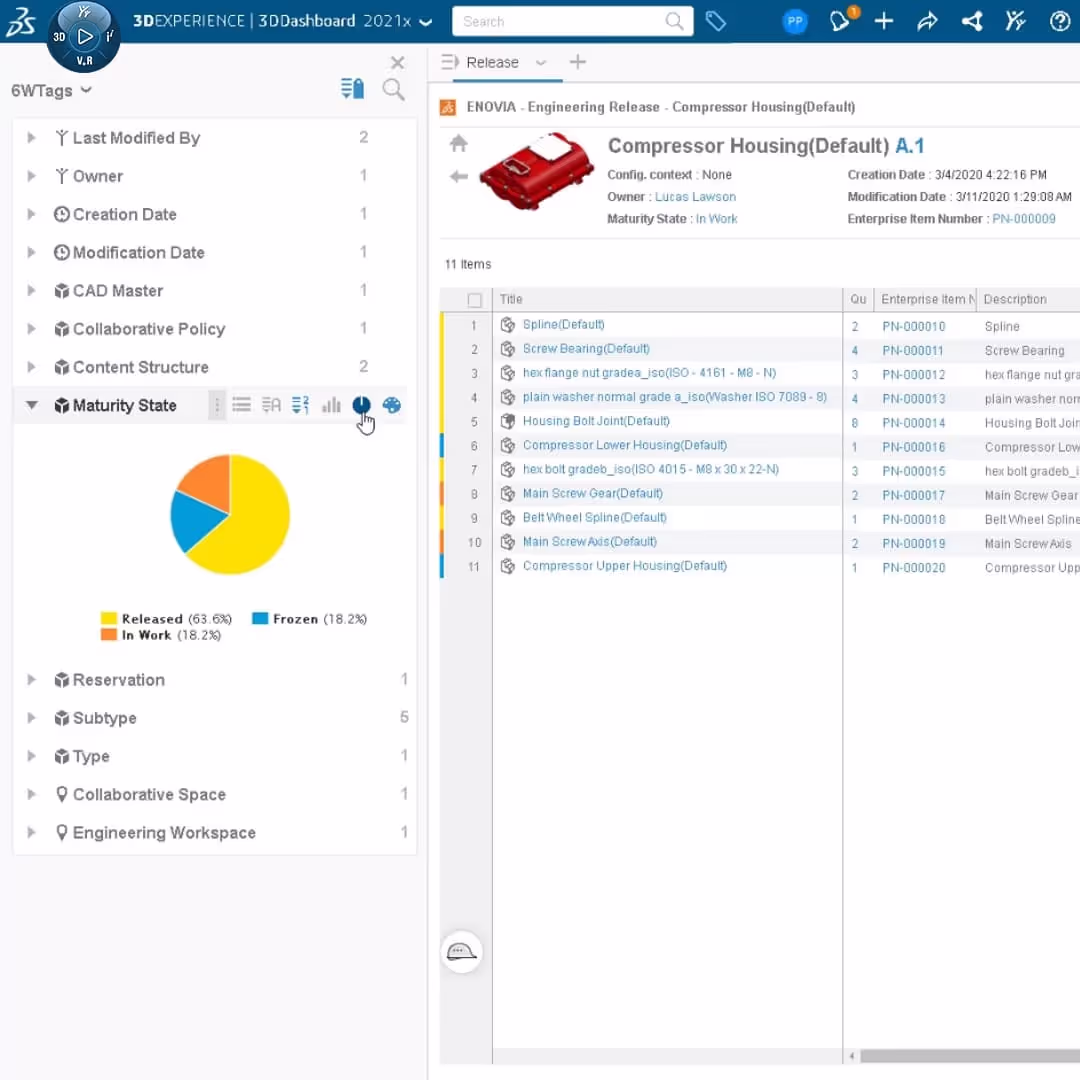Click the back arrow in Engineering Release
1080x1080 pixels.
[x=459, y=177]
